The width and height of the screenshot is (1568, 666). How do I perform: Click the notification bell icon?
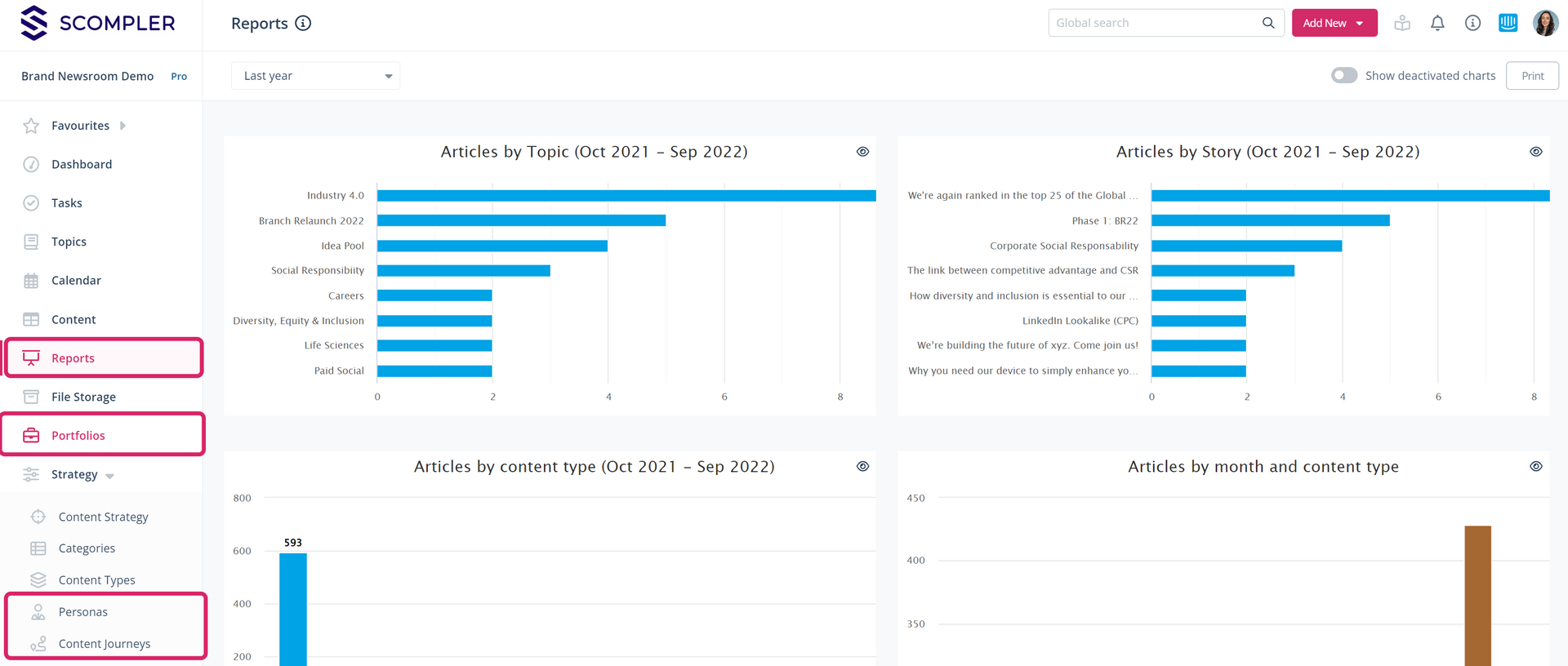tap(1437, 23)
